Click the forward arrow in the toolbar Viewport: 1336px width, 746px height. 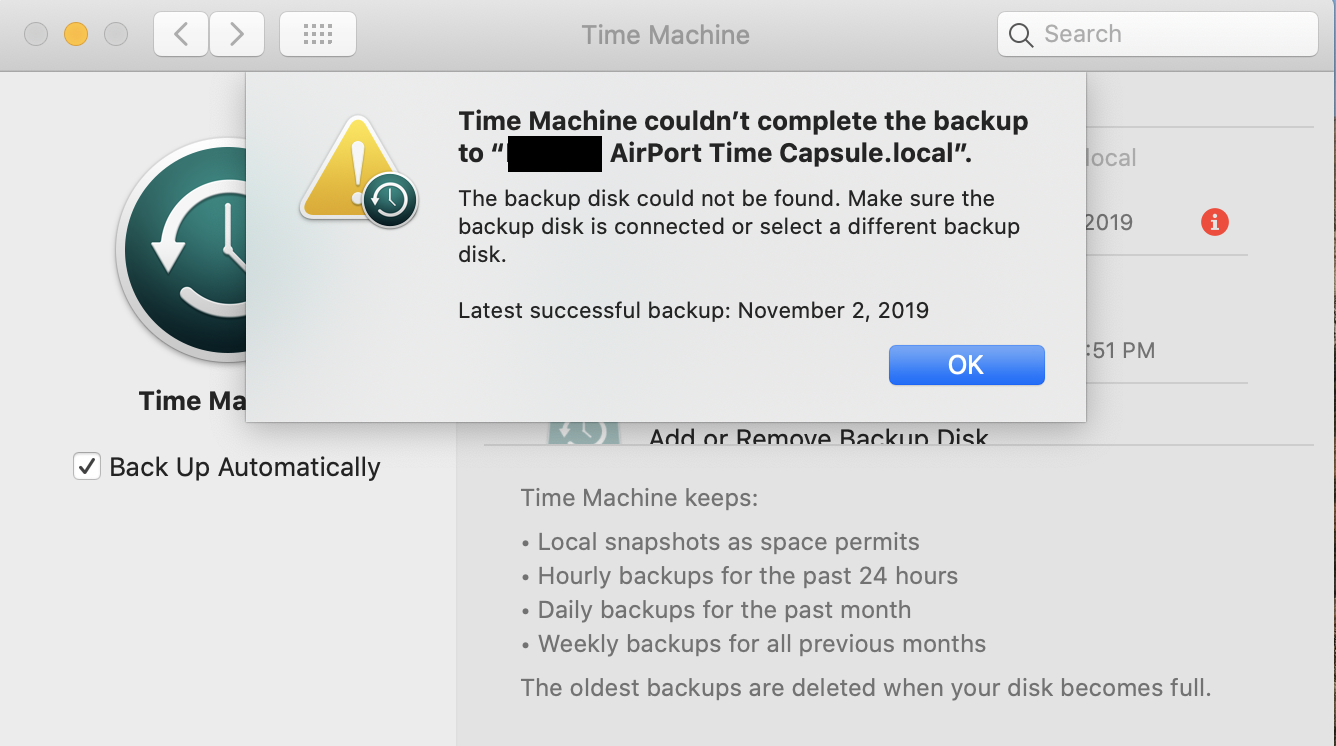coord(237,33)
